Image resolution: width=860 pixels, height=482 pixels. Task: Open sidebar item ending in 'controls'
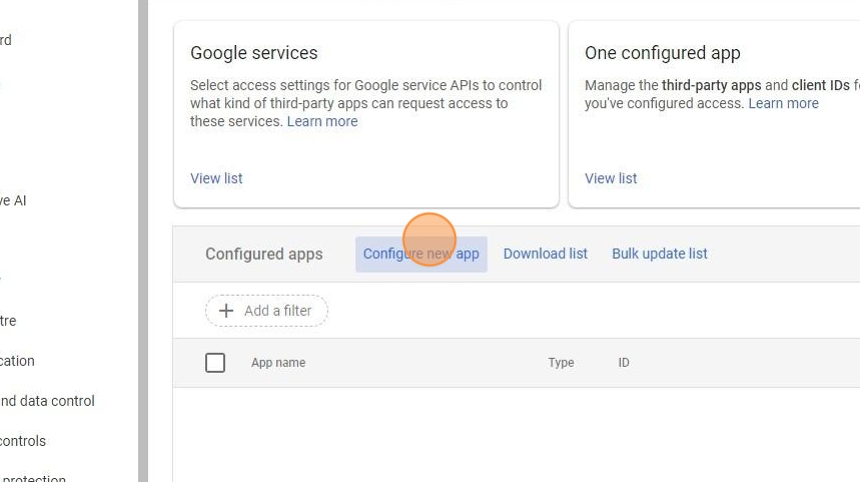(x=22, y=441)
